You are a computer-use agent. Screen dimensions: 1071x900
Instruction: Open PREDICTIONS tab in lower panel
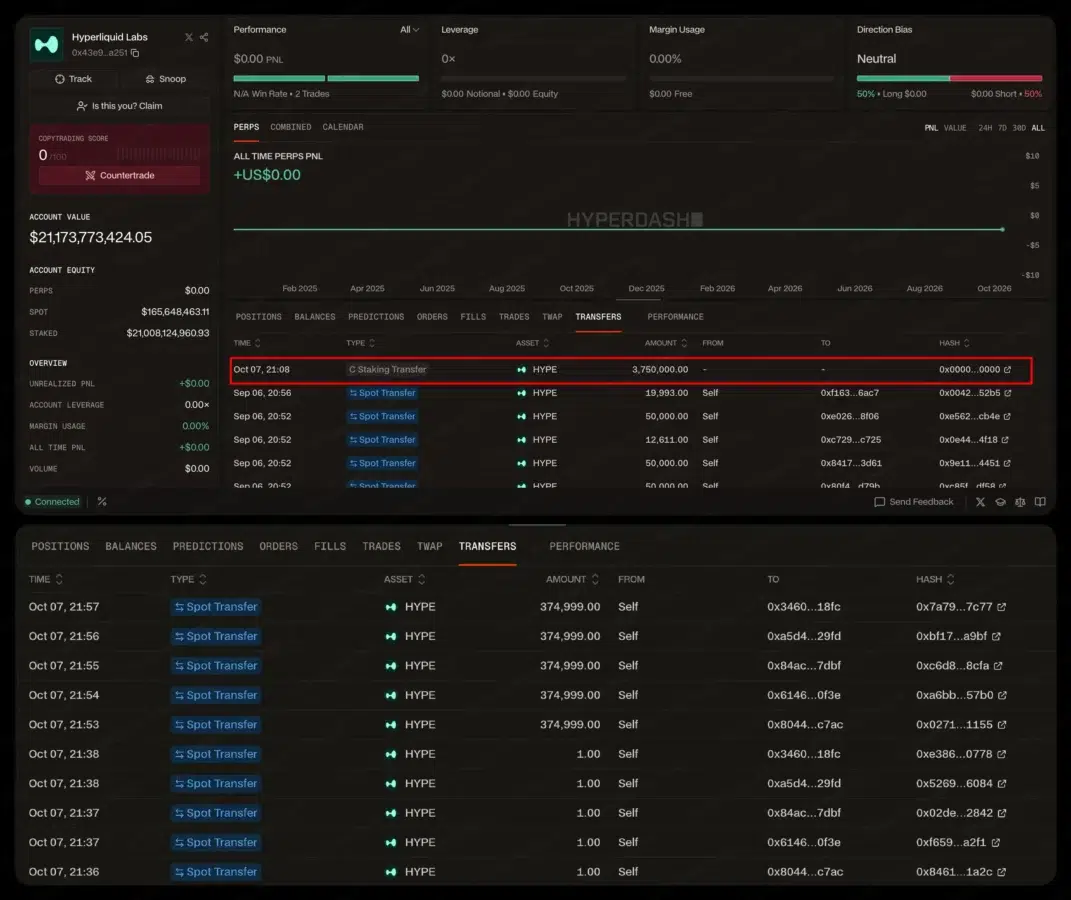[x=208, y=546]
